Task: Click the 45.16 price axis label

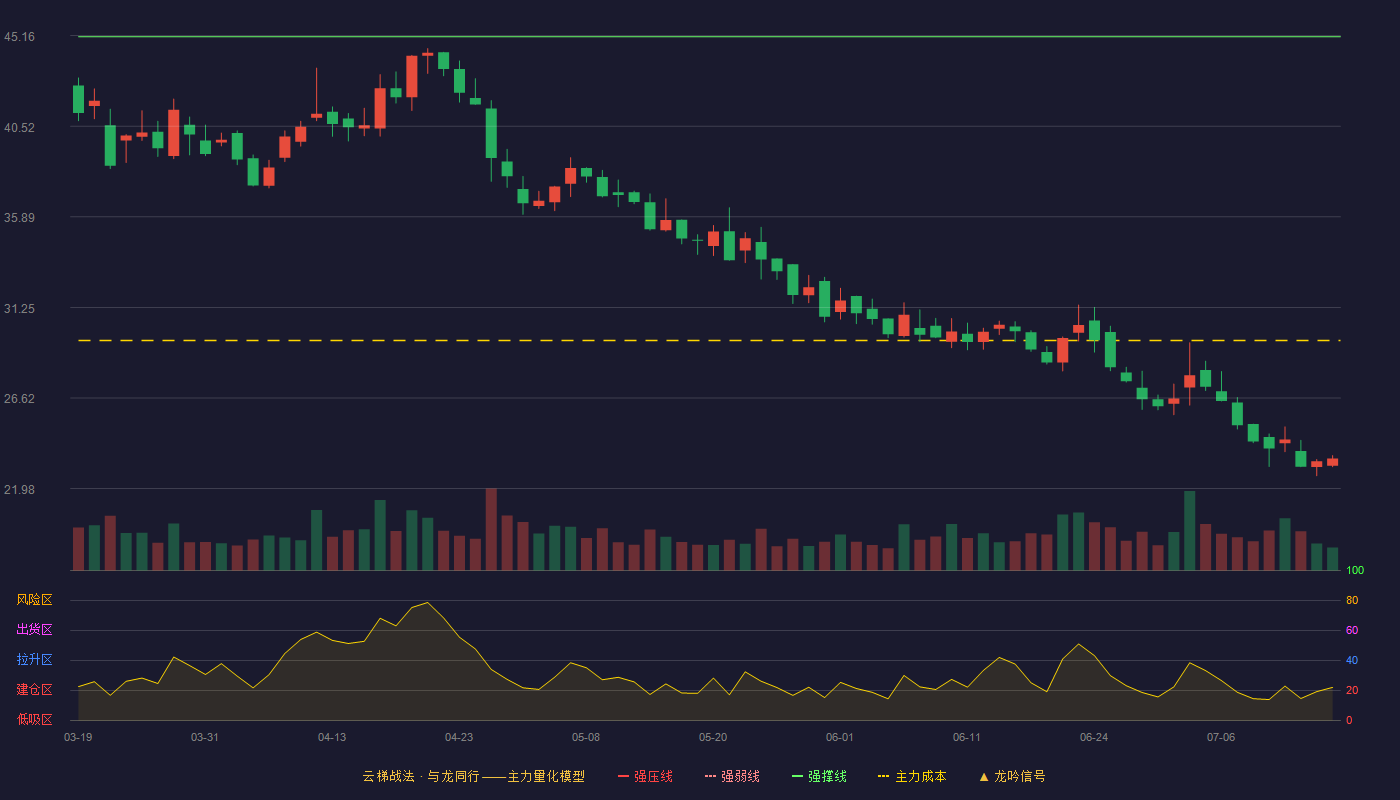Action: click(19, 37)
